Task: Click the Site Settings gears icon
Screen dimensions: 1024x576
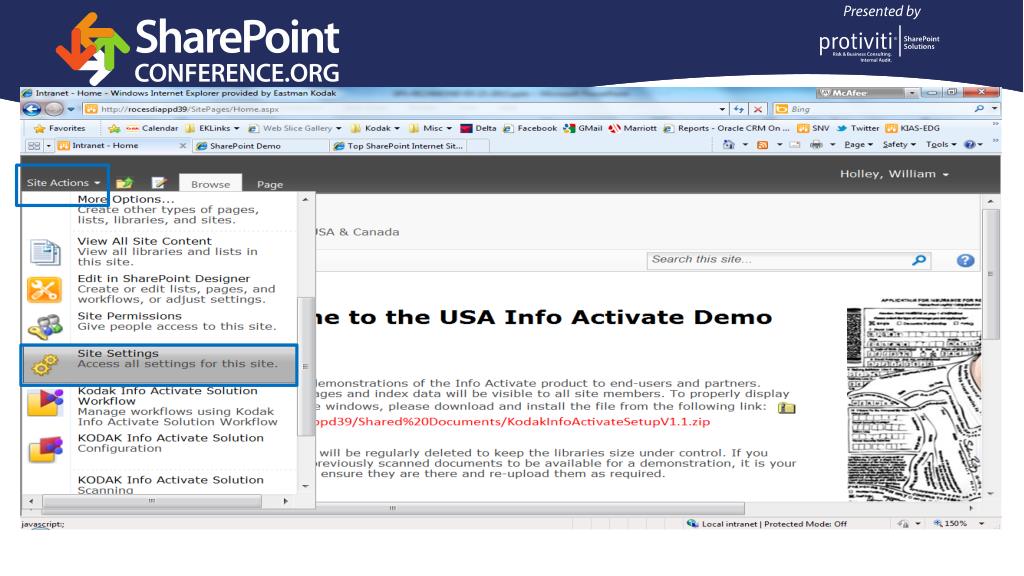Action: coord(45,364)
